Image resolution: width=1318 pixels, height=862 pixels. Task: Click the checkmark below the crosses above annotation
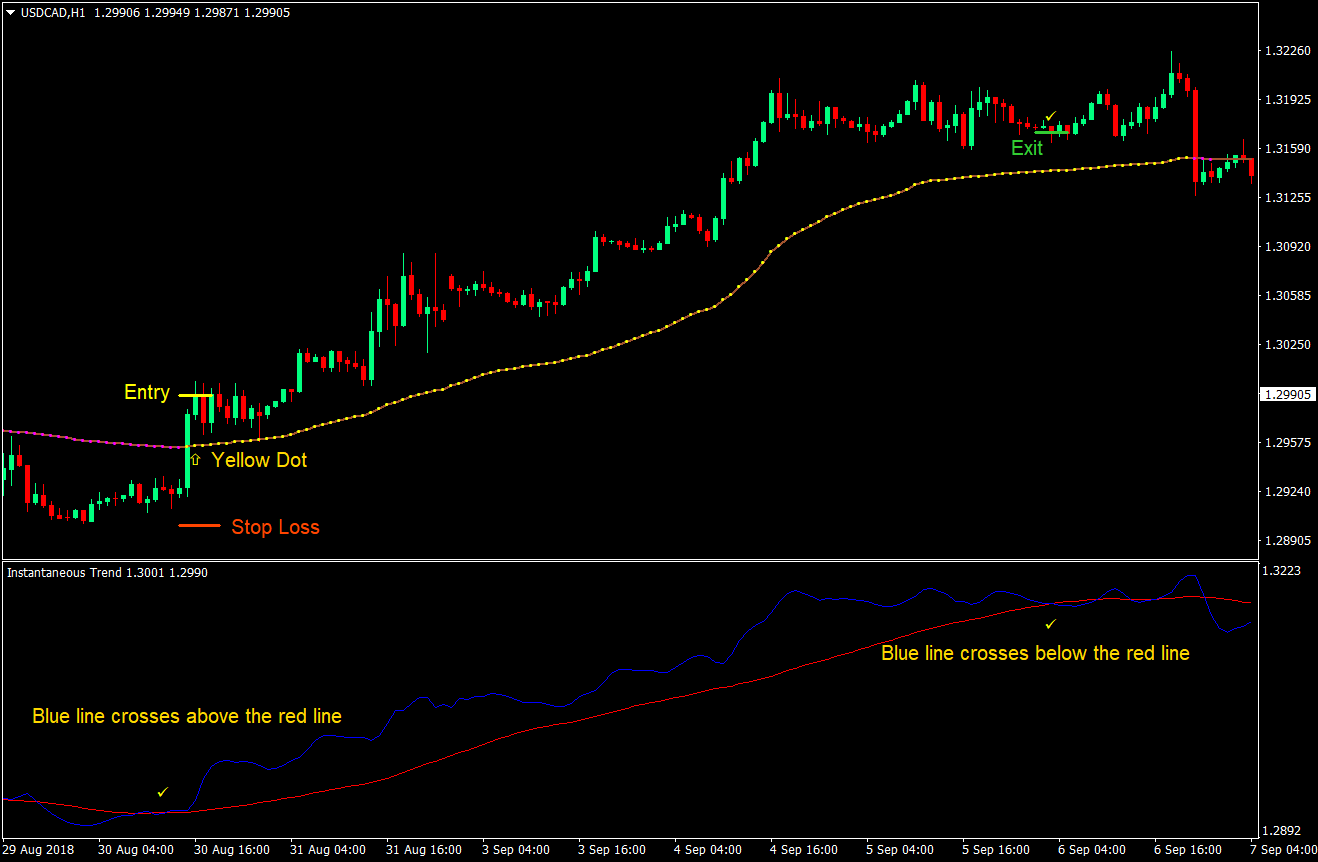(x=163, y=792)
